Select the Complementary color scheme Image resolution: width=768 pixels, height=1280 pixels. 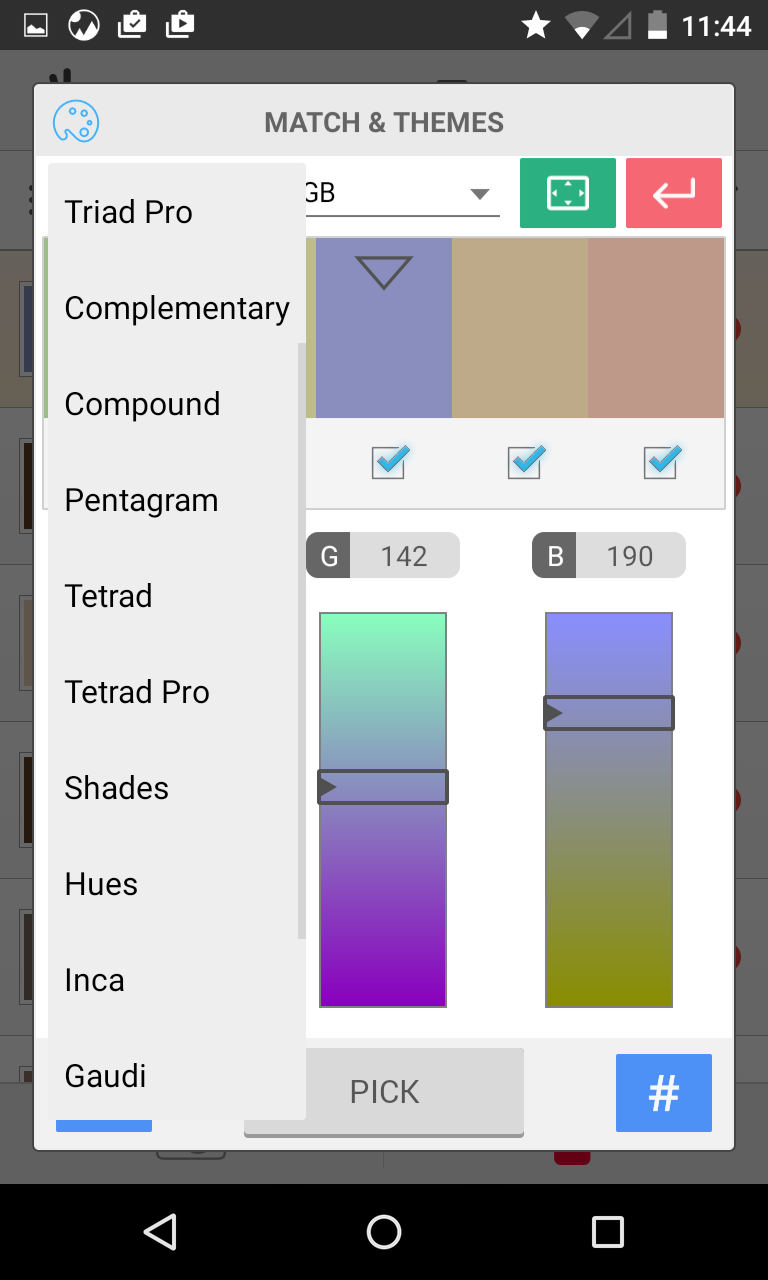[177, 308]
